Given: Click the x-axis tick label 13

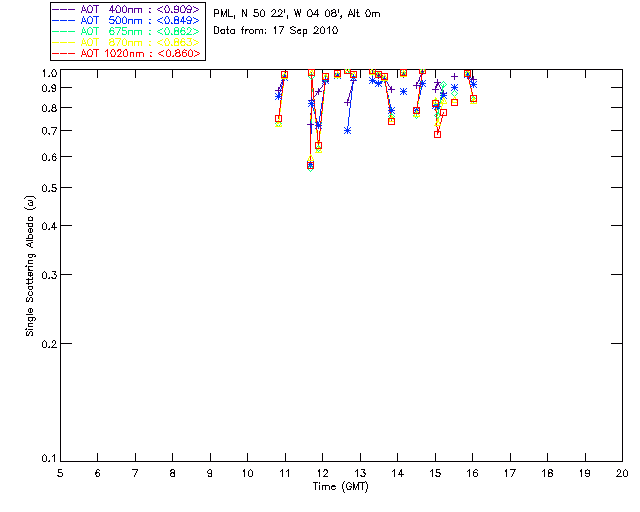Looking at the screenshot, I should pyautogui.click(x=360, y=474).
